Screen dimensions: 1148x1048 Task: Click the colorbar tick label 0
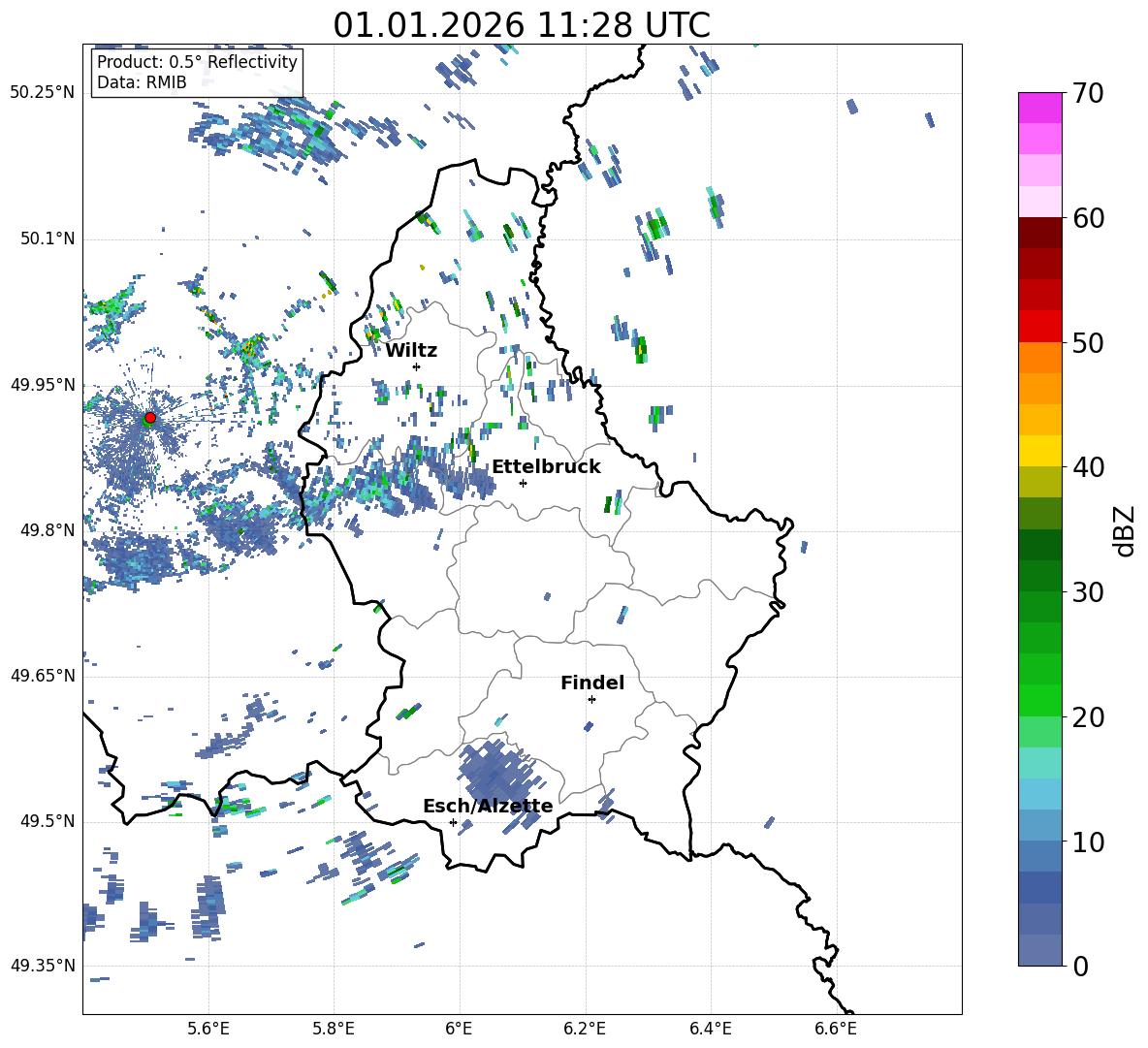(x=1081, y=966)
